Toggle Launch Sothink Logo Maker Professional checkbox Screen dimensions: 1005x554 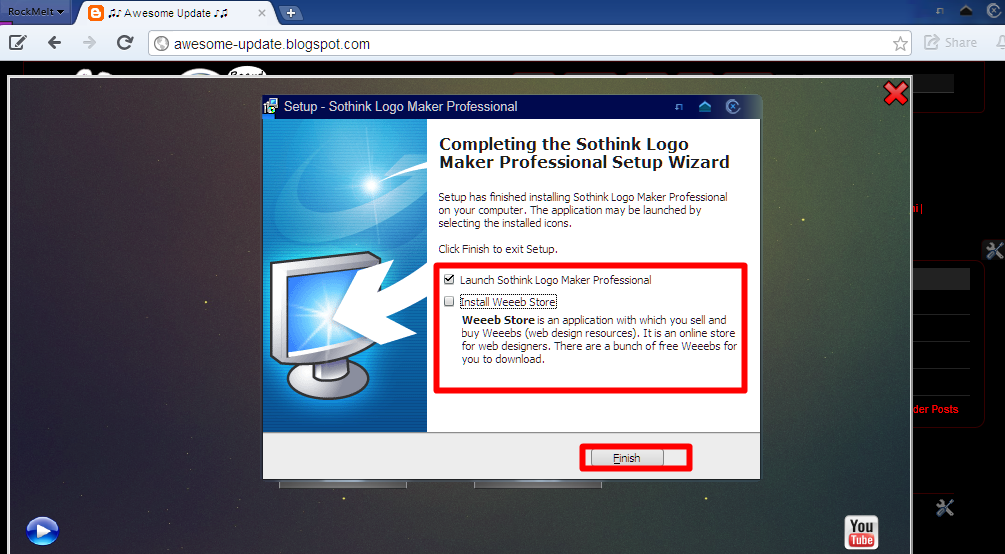point(449,280)
